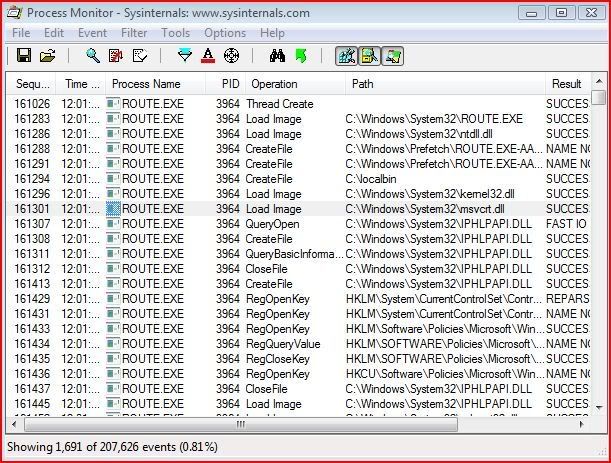This screenshot has width=611, height=463.
Task: Select sequence 161437 CloseFile row
Action: 298,389
